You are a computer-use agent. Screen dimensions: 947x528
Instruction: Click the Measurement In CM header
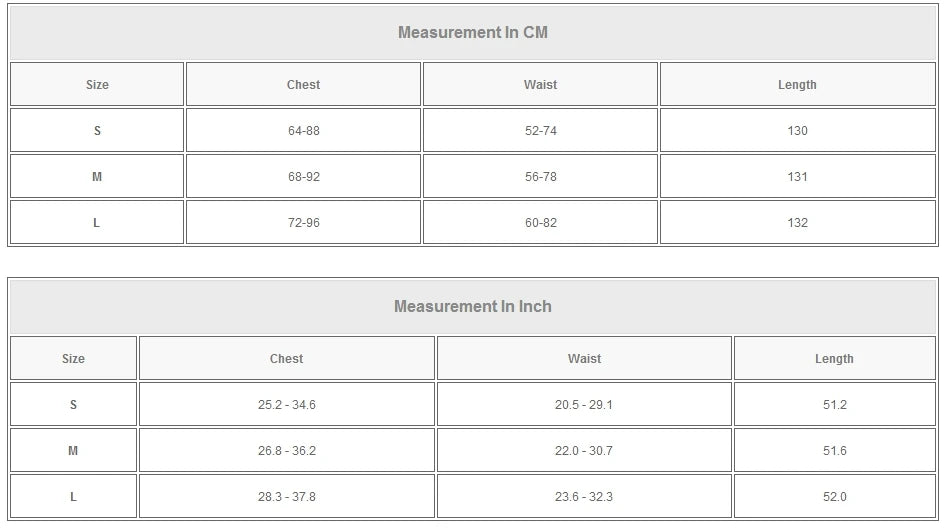(472, 32)
